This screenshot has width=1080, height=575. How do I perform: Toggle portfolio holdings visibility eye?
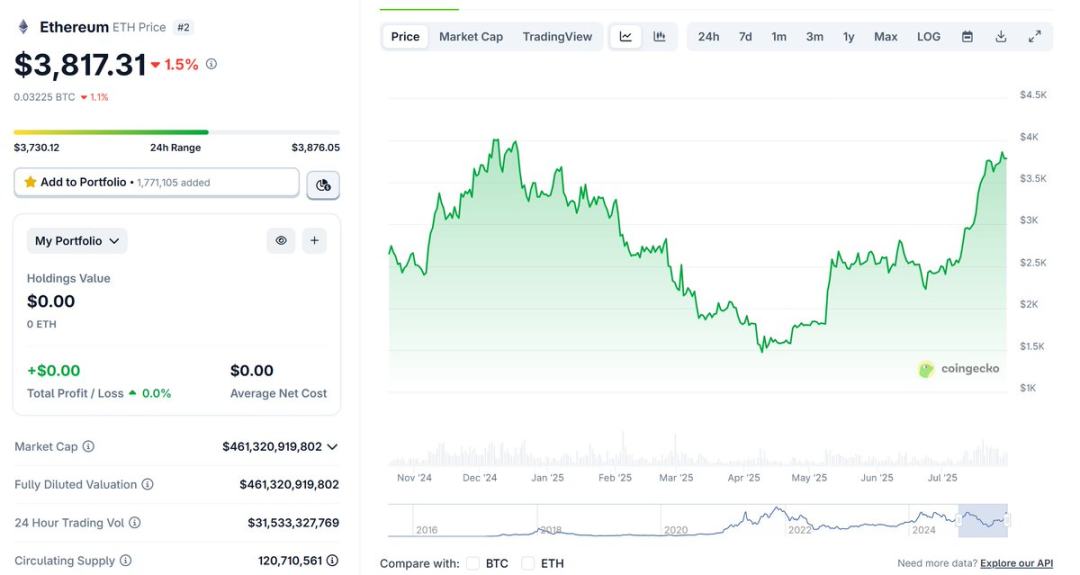(281, 241)
